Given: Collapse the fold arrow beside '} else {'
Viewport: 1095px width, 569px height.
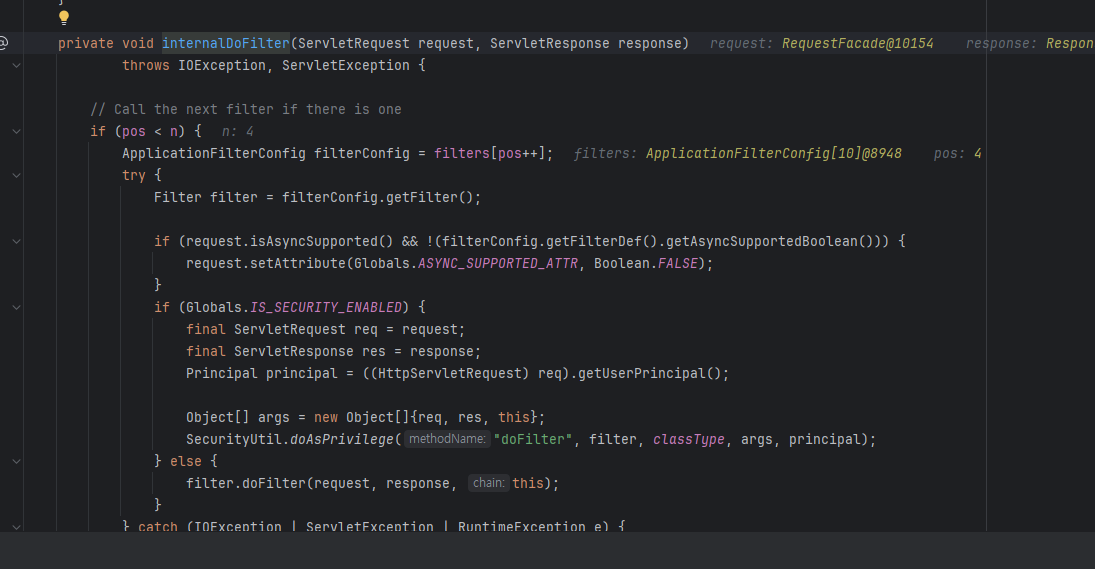Looking at the screenshot, I should pos(16,461).
